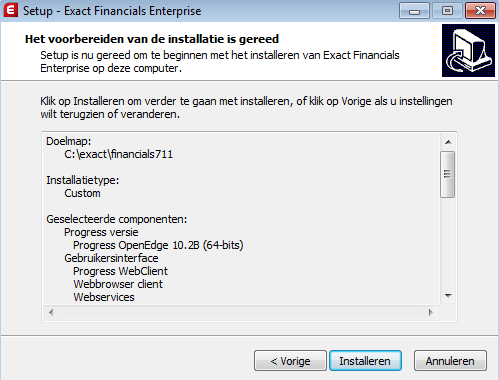The height and width of the screenshot is (380, 499).
Task: Click the summary box's vertical scroll down arrow
Action: (x=448, y=296)
